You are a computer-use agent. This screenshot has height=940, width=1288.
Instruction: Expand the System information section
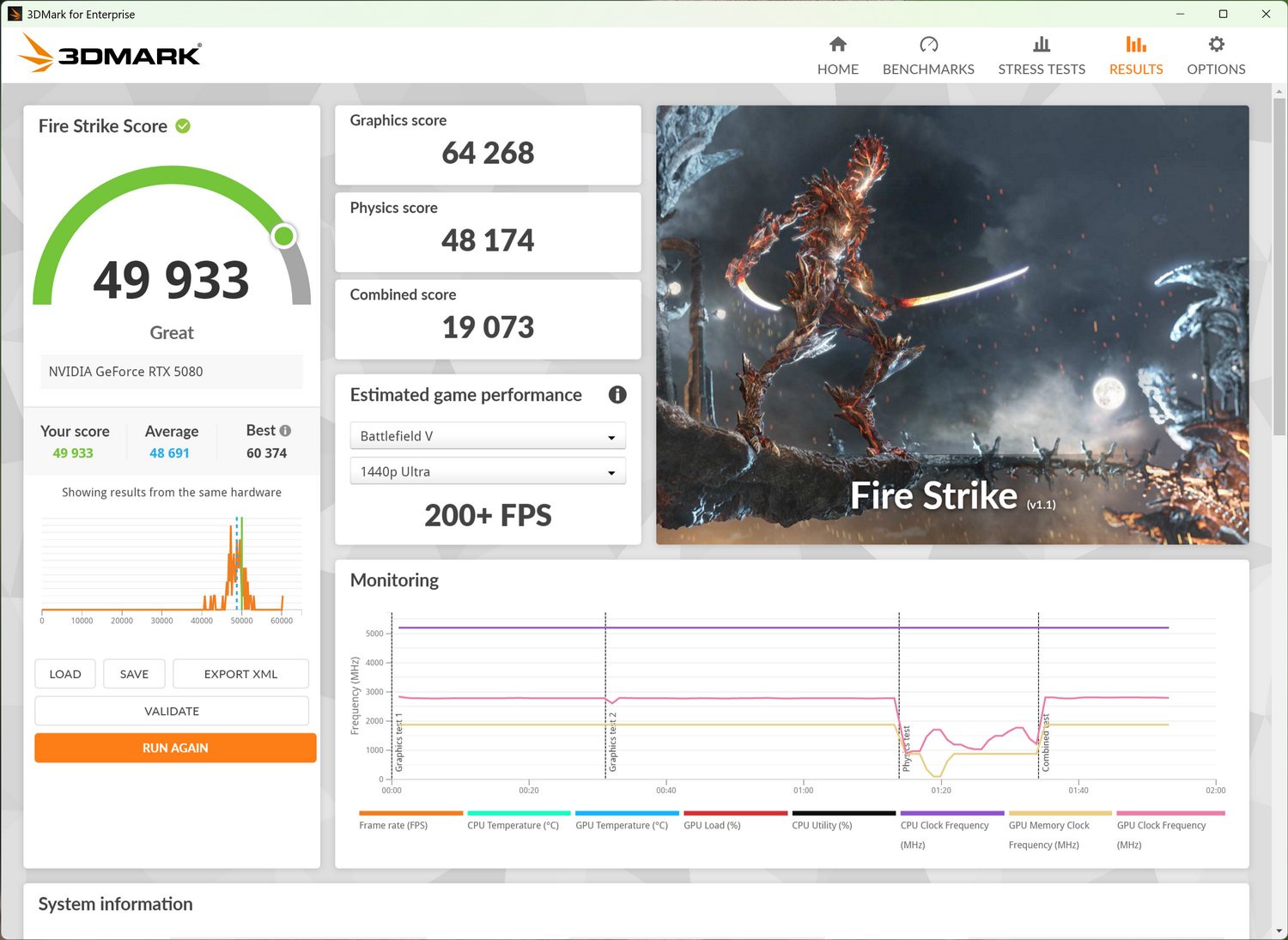pyautogui.click(x=115, y=904)
